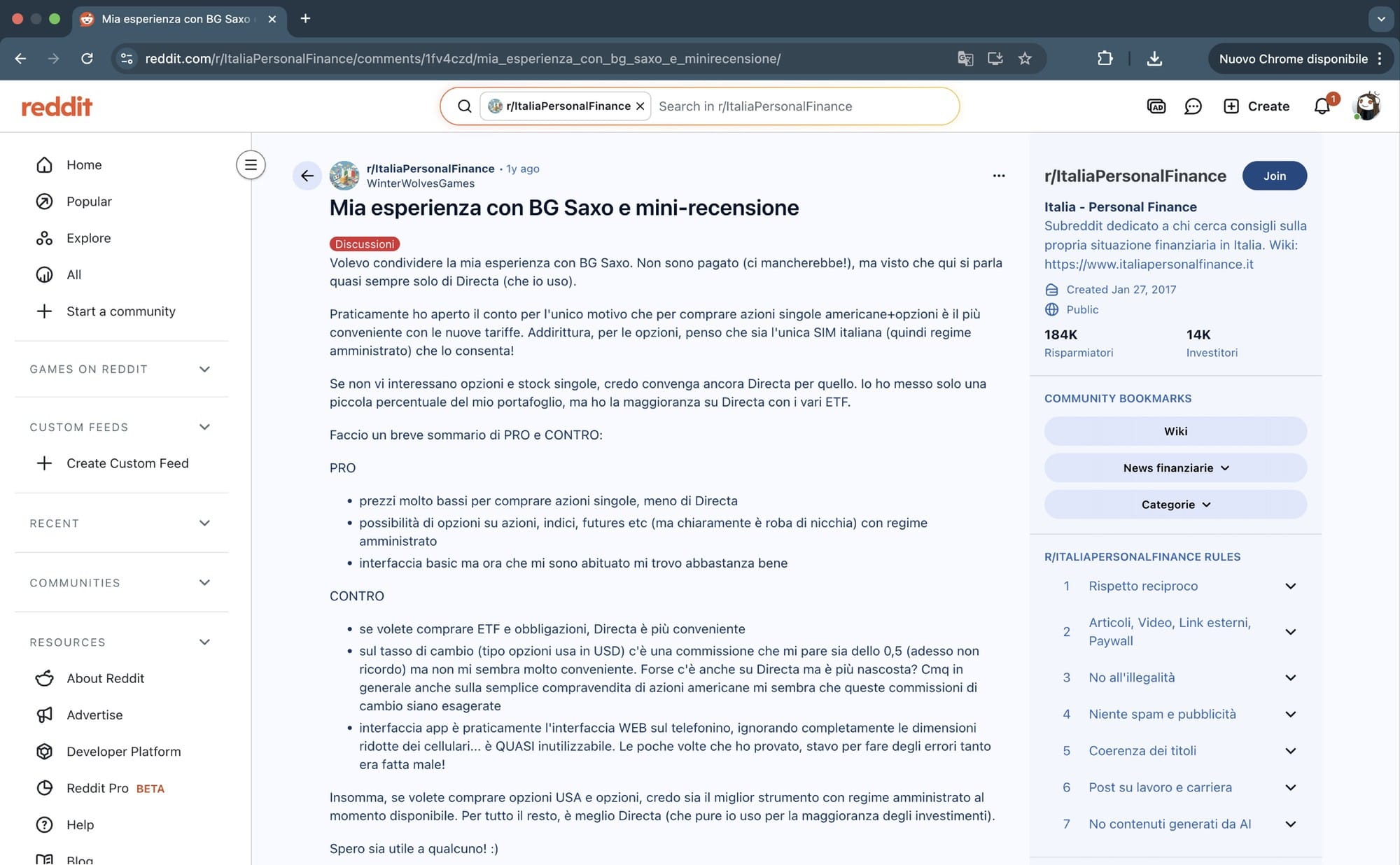Viewport: 1400px width, 865px height.
Task: Join the r/ItaliaPersonalFinance community
Action: pos(1274,176)
